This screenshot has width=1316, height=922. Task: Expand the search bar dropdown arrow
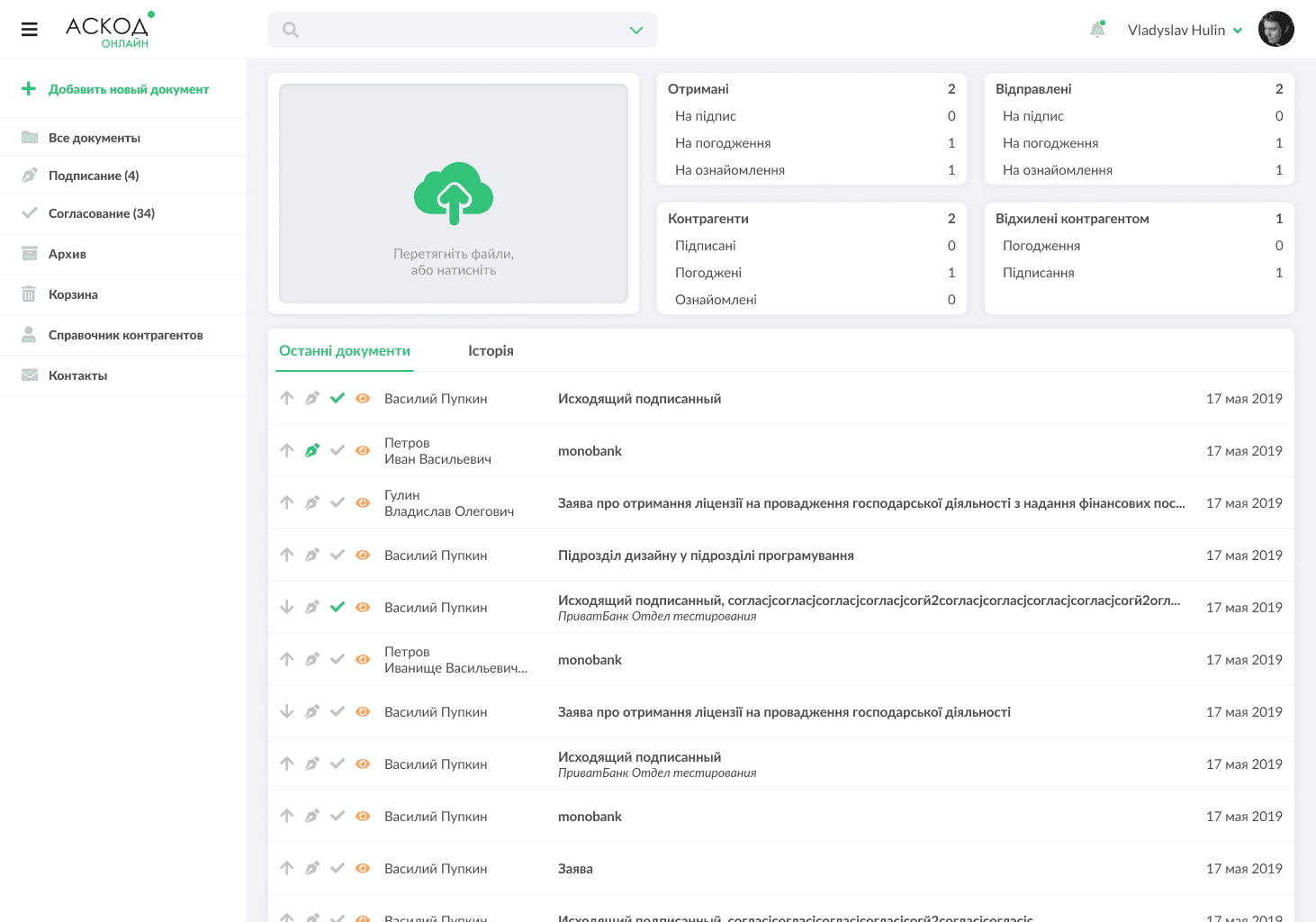(636, 31)
